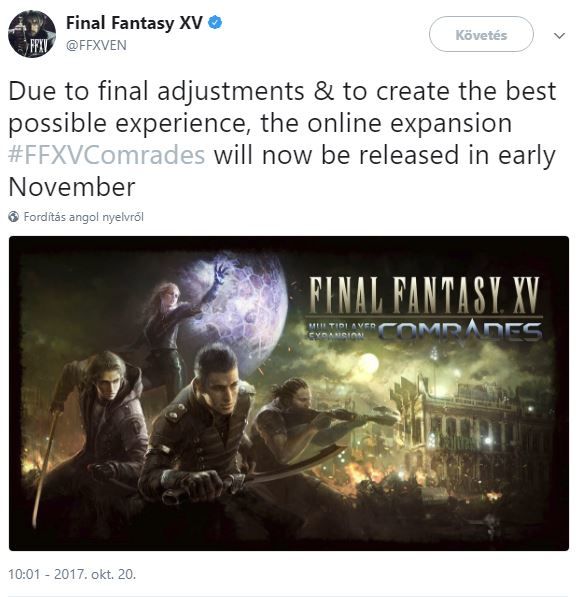Screen dimensions: 587x597
Task: Open the #FFXVComrades hashtag
Action: pyautogui.click(x=107, y=155)
